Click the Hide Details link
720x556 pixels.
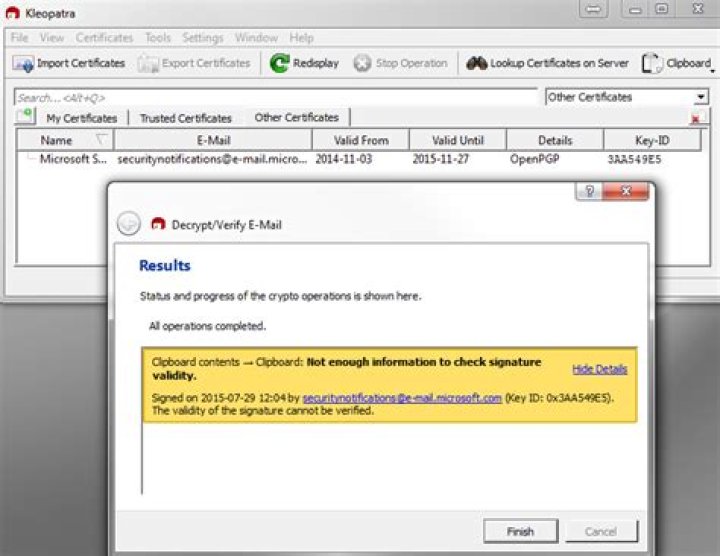coord(599,369)
